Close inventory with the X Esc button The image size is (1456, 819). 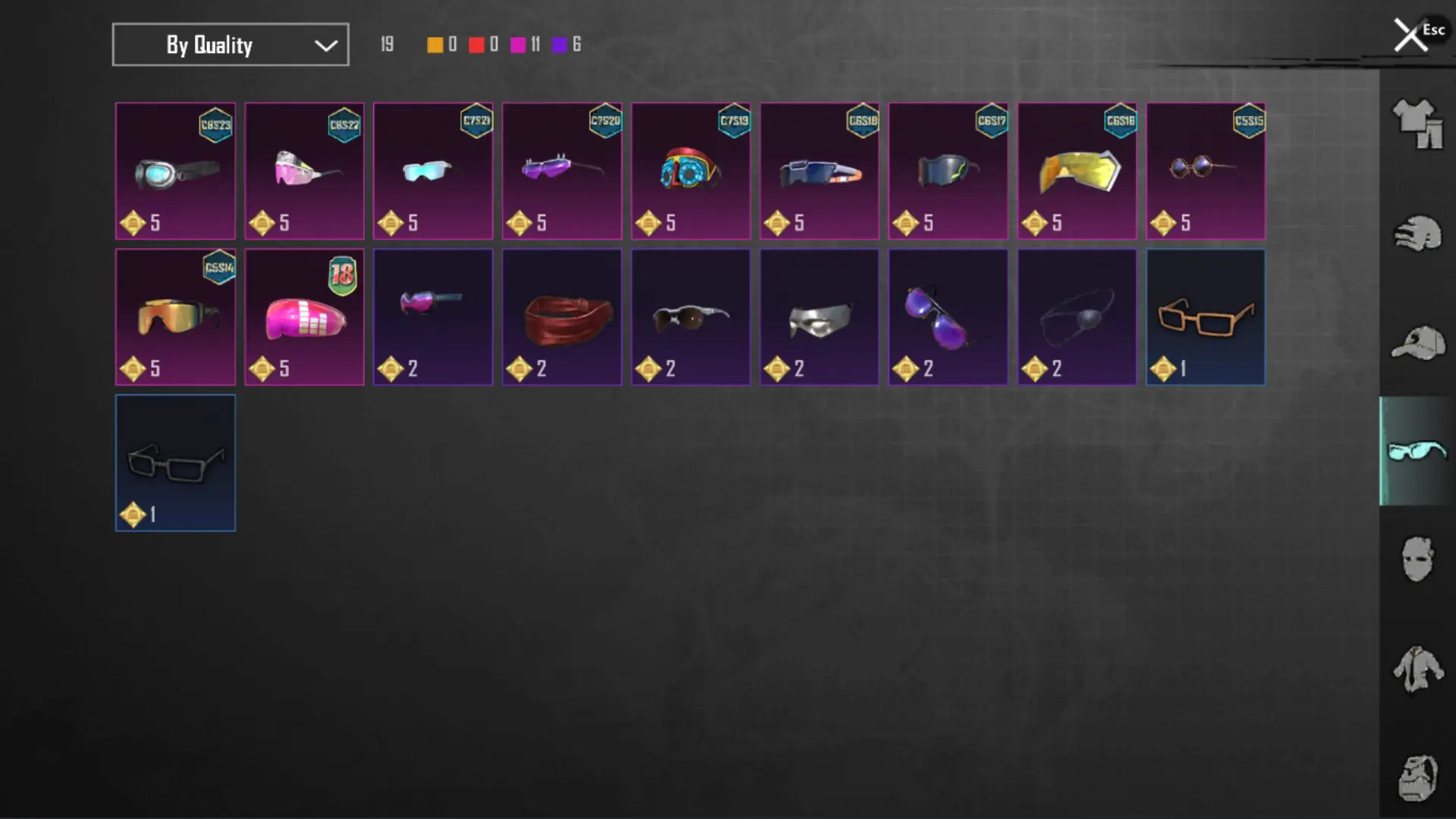1418,34
